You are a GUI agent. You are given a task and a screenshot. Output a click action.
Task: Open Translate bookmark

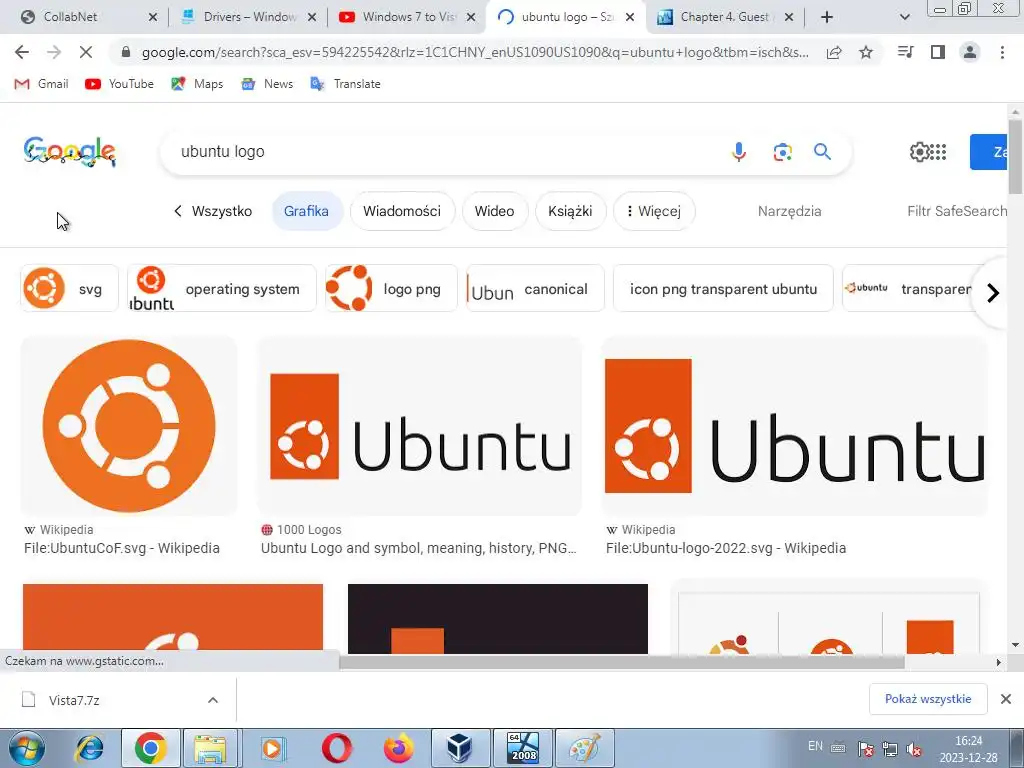(x=345, y=84)
